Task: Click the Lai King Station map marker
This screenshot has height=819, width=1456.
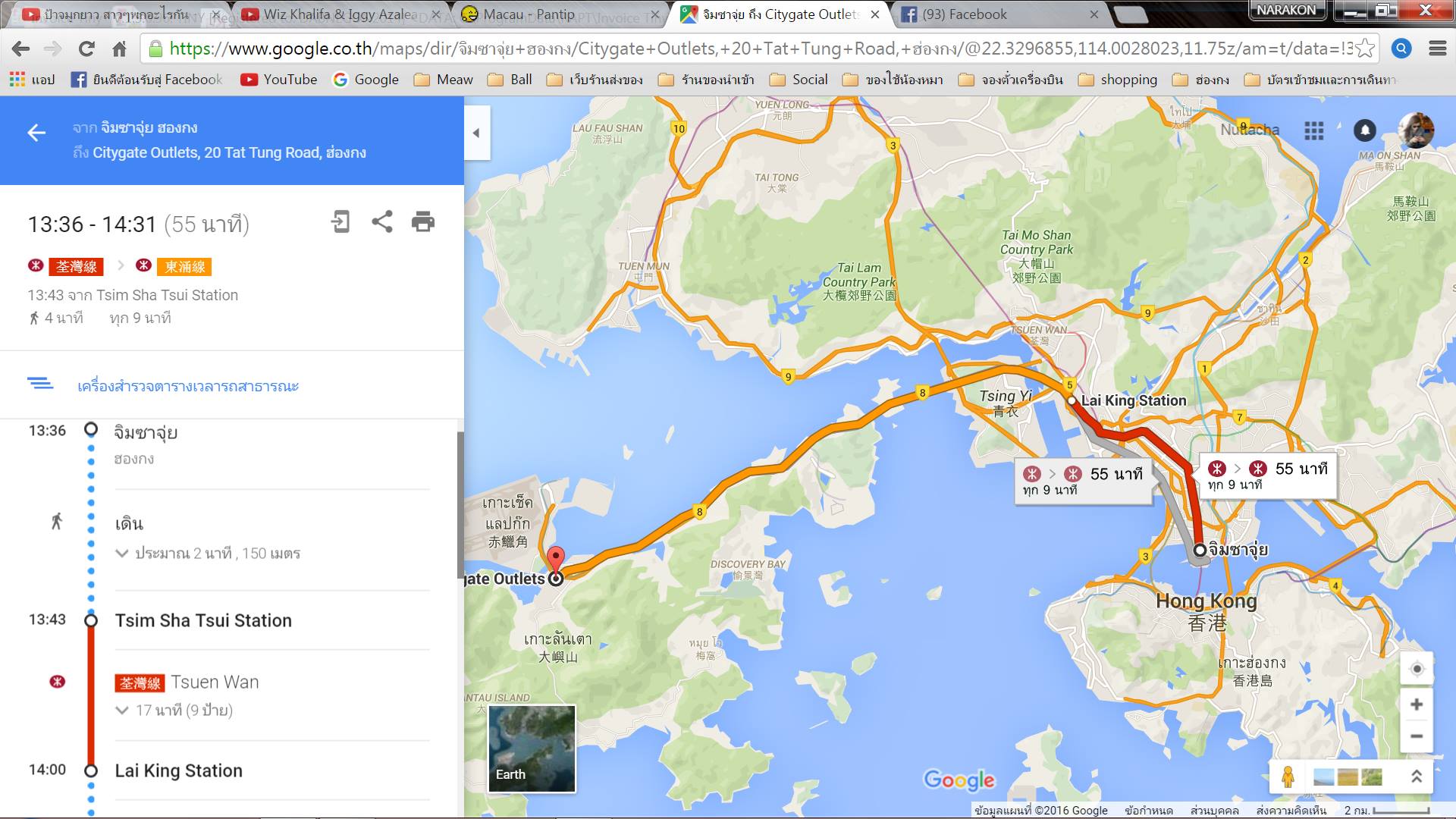Action: point(1072,400)
